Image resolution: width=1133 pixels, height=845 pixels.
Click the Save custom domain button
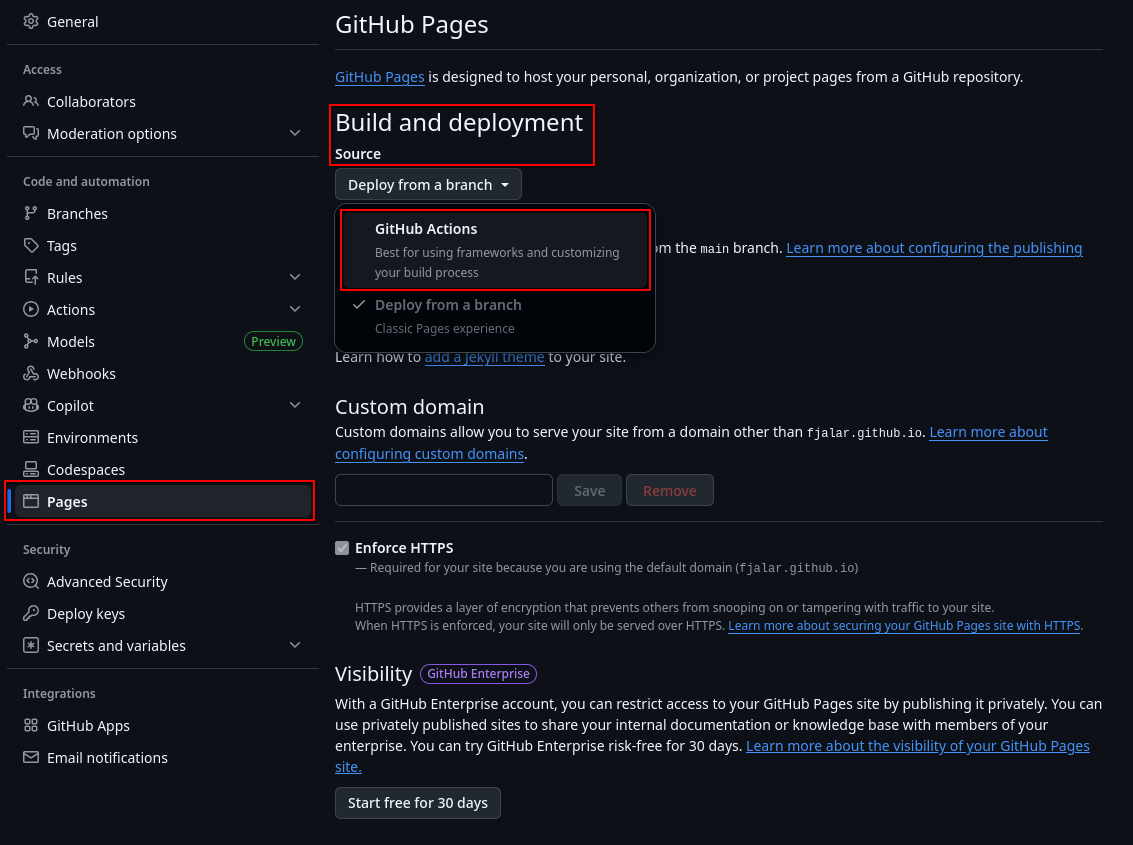[589, 490]
